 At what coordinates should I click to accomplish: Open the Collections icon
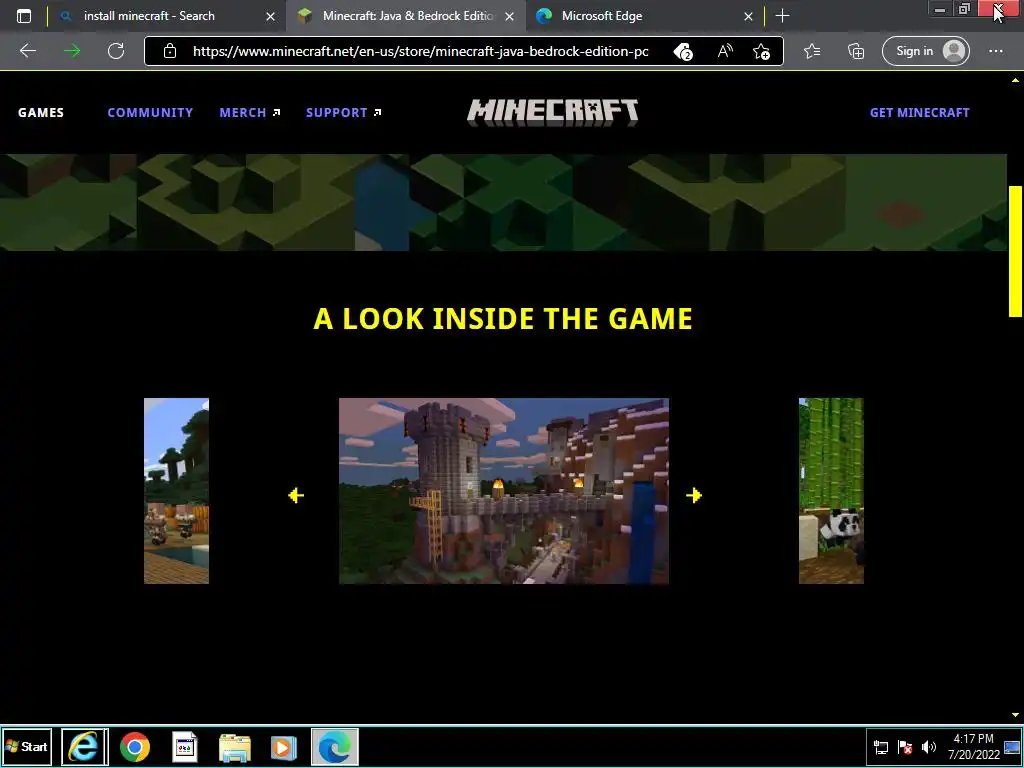coord(856,51)
